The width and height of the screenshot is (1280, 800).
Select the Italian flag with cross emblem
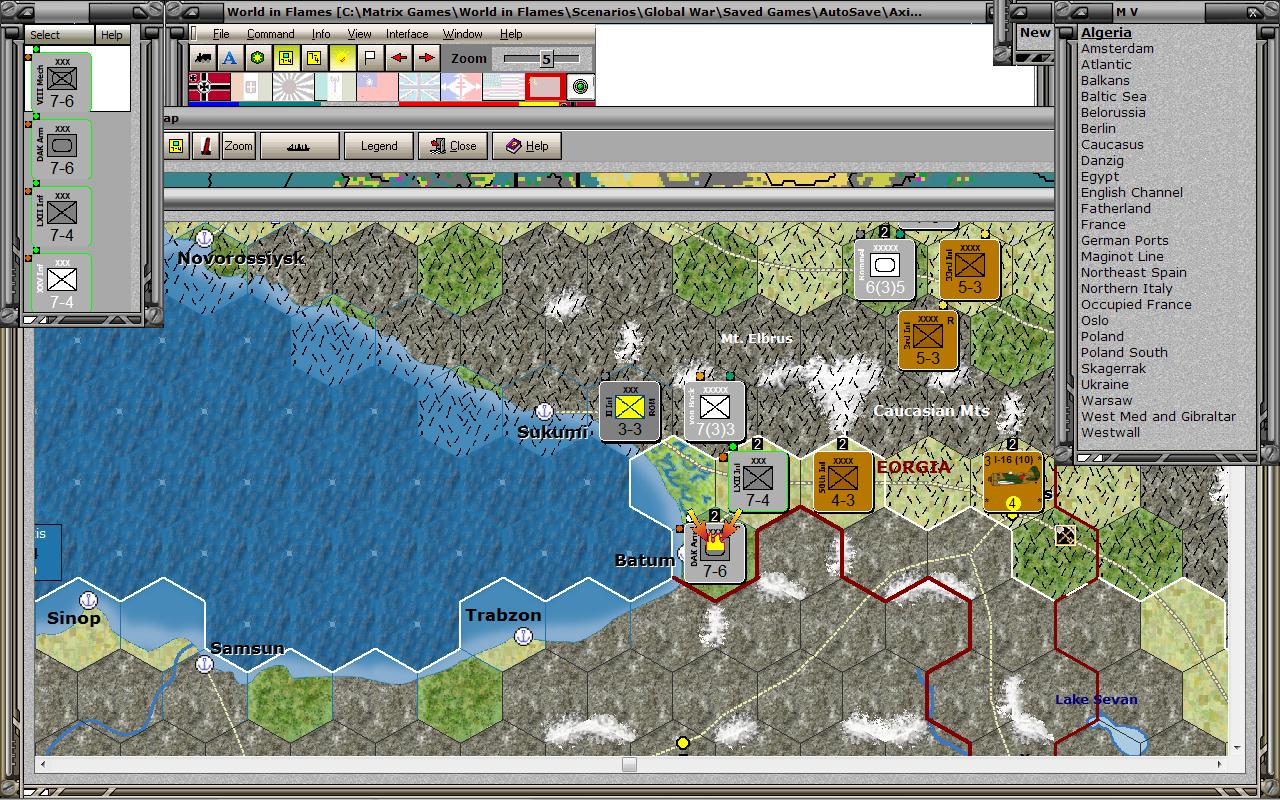coord(251,87)
